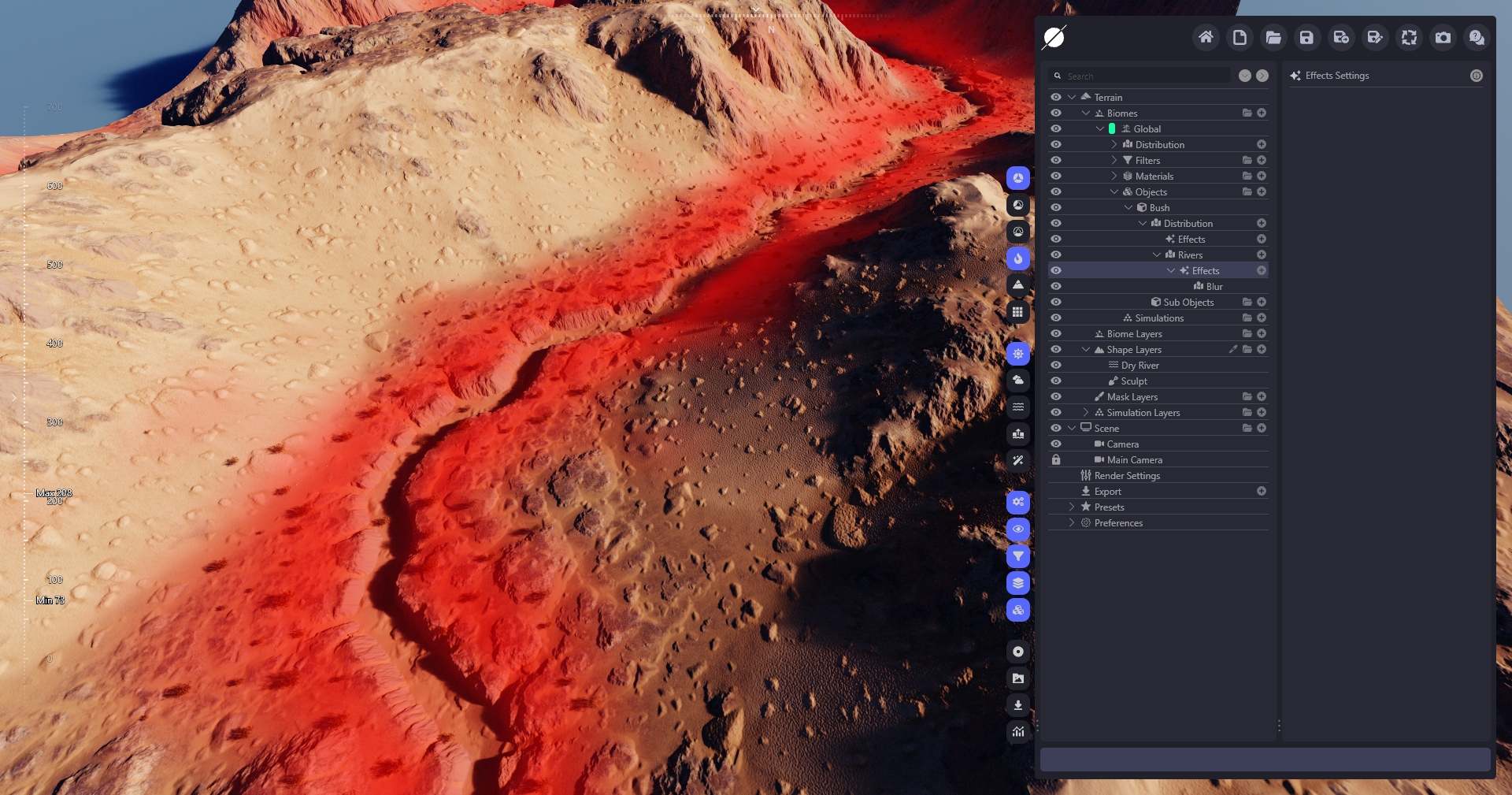The height and width of the screenshot is (795, 1512).
Task: Click the camera screenshot icon
Action: [x=1443, y=37]
